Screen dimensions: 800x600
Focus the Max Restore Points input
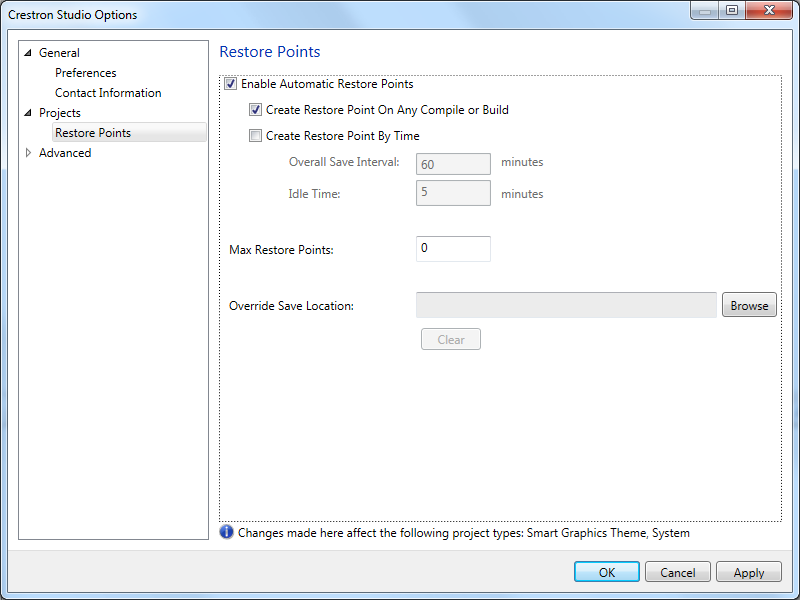[453, 249]
